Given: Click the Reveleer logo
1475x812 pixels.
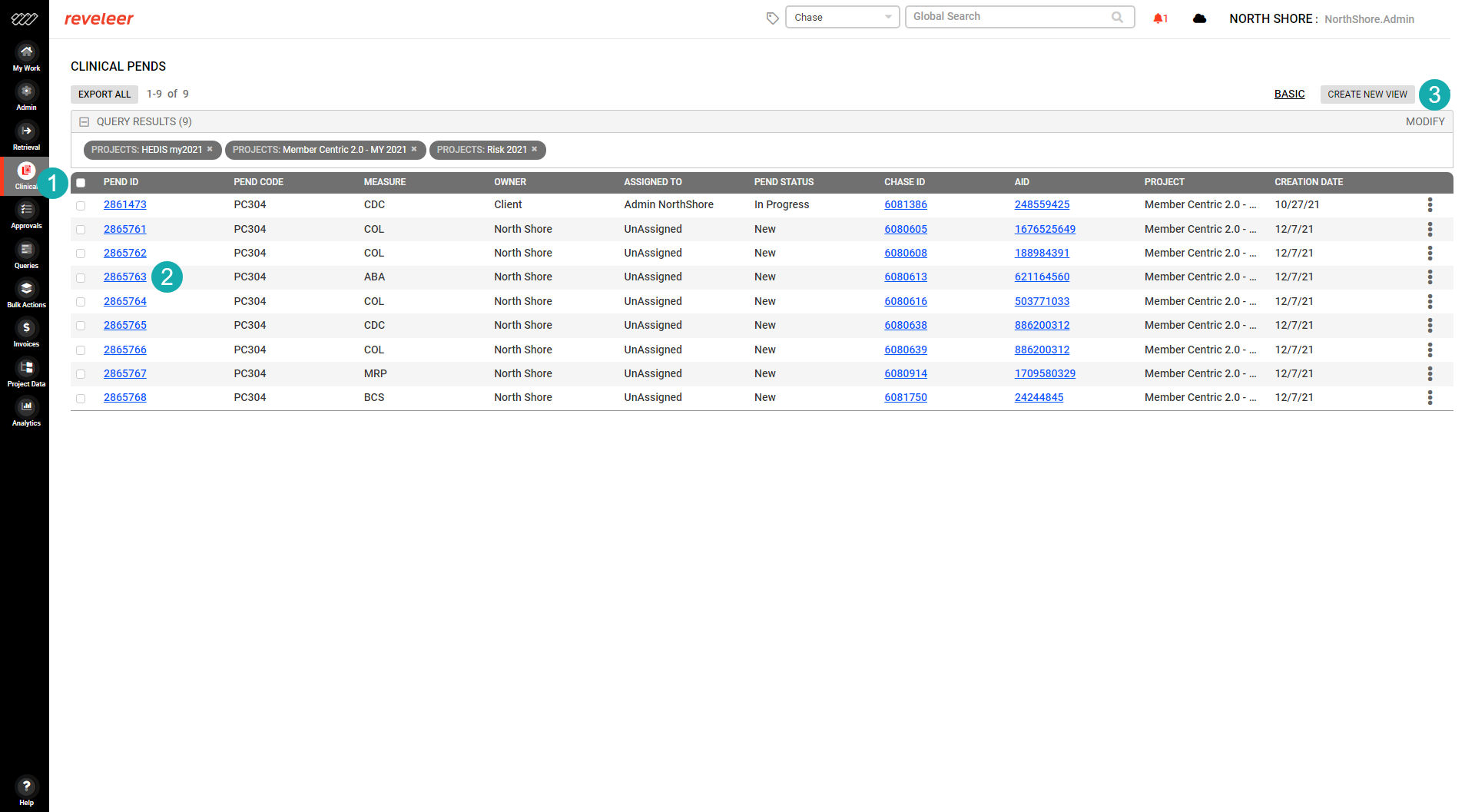Looking at the screenshot, I should coord(98,18).
